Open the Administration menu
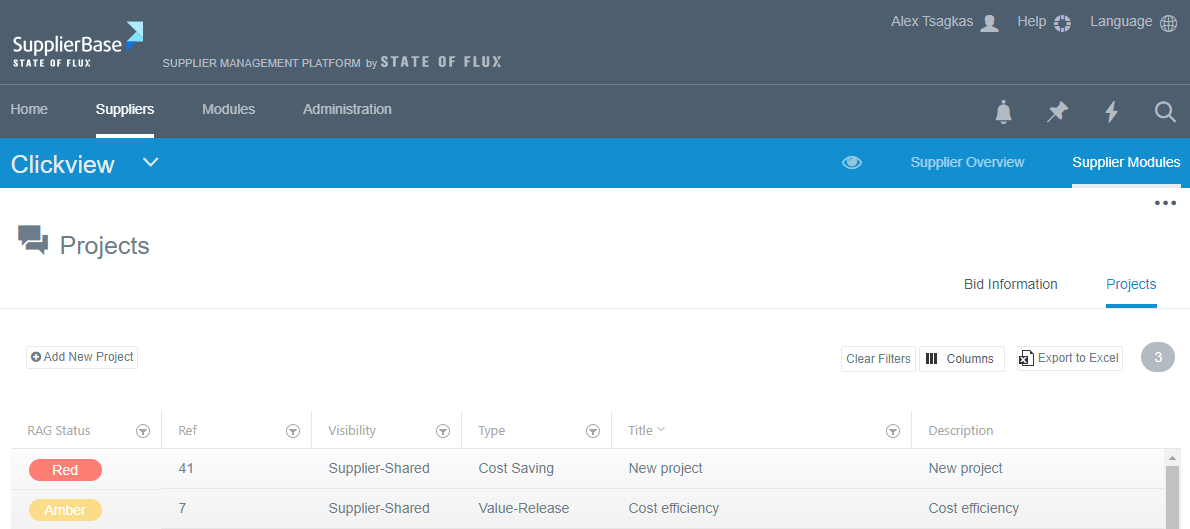Image resolution: width=1190 pixels, height=529 pixels. point(347,109)
